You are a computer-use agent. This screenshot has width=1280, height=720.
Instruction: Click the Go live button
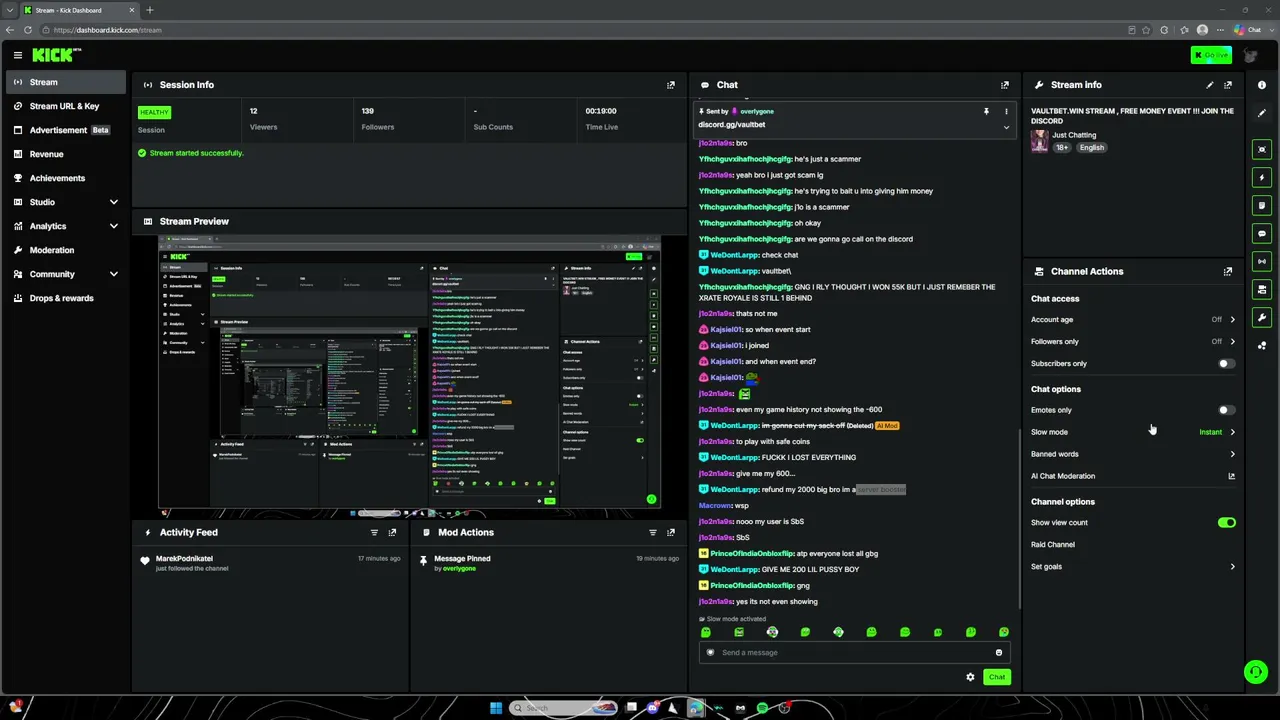click(x=1211, y=55)
